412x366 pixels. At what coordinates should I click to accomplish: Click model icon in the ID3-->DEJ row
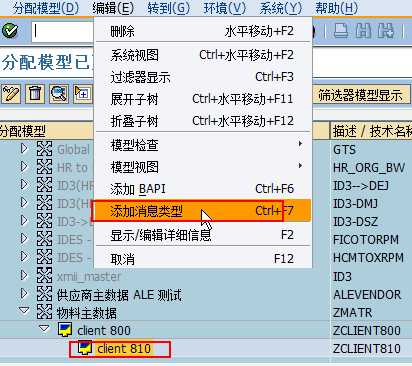(44, 185)
